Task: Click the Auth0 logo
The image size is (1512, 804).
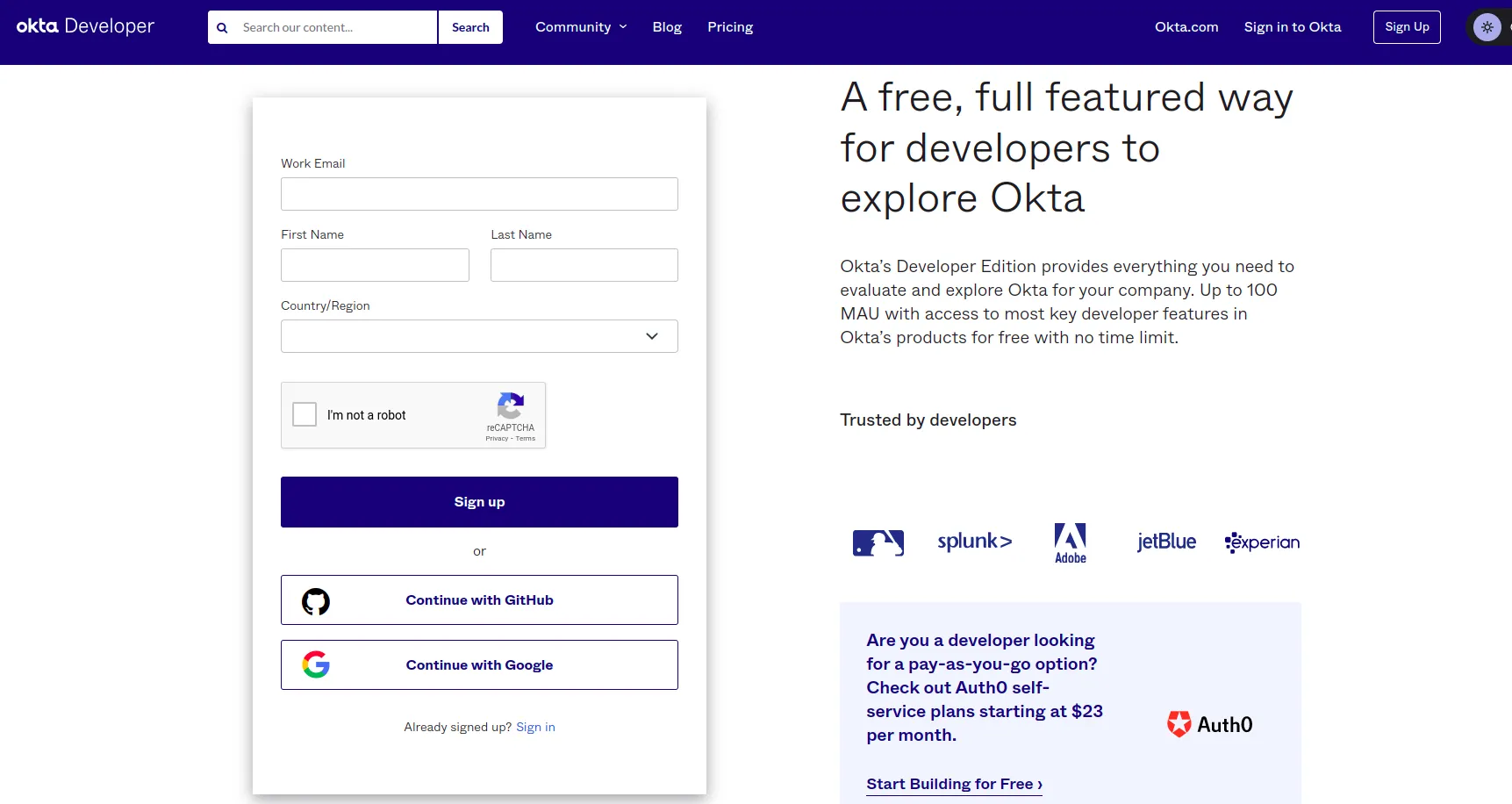Action: (x=1209, y=724)
